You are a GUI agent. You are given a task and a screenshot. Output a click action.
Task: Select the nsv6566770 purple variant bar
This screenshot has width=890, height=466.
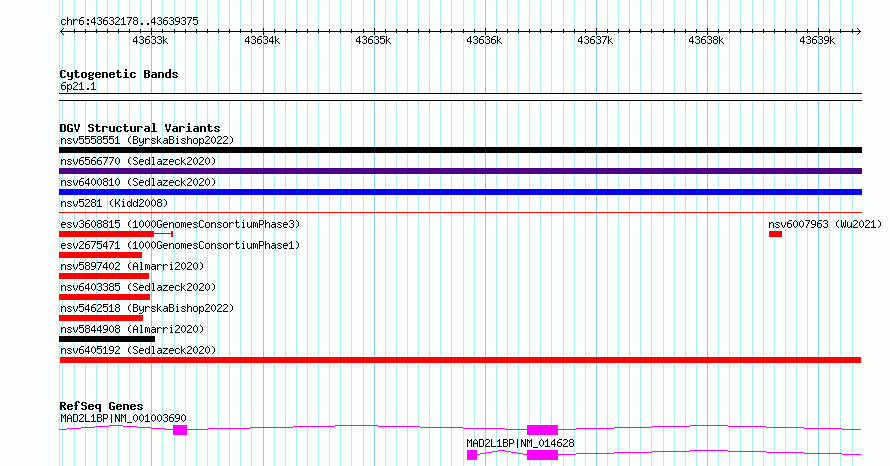pyautogui.click(x=460, y=171)
